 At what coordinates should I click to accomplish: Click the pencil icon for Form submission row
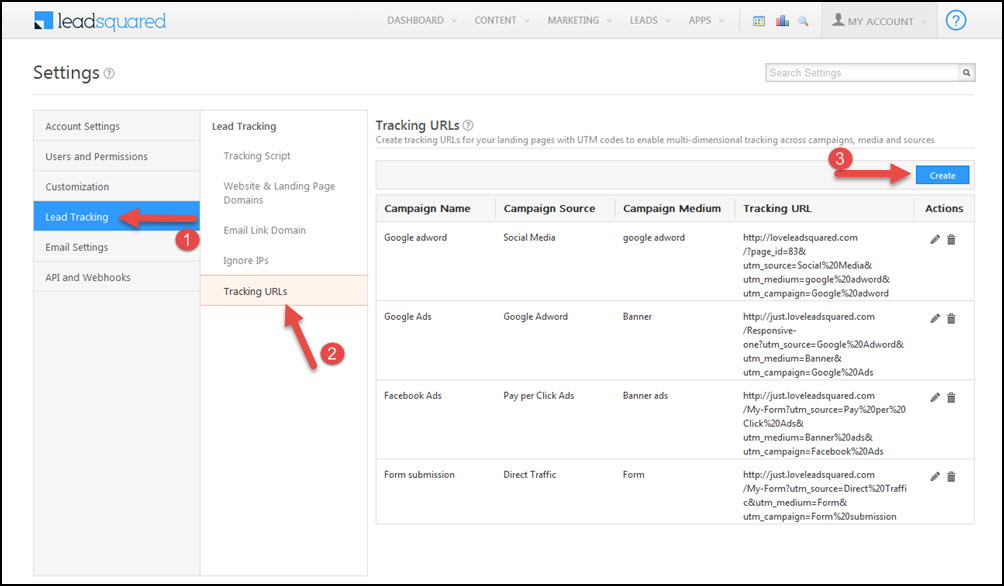click(x=935, y=477)
